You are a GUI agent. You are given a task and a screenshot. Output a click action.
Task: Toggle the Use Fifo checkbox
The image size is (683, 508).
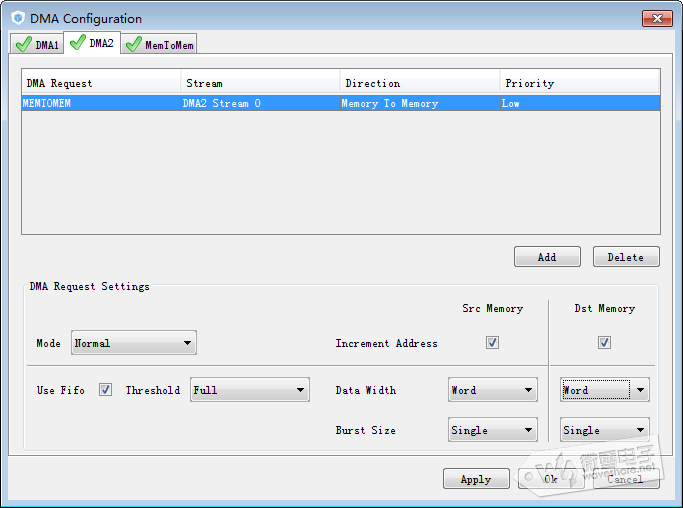[105, 390]
